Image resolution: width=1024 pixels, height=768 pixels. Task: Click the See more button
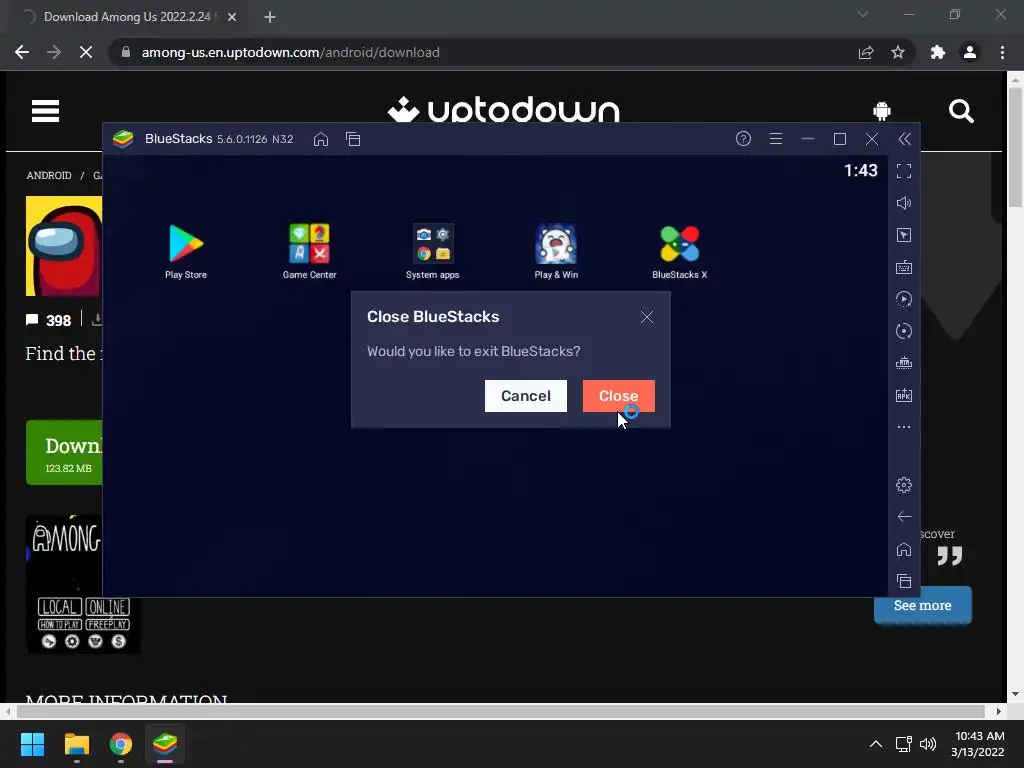(923, 605)
